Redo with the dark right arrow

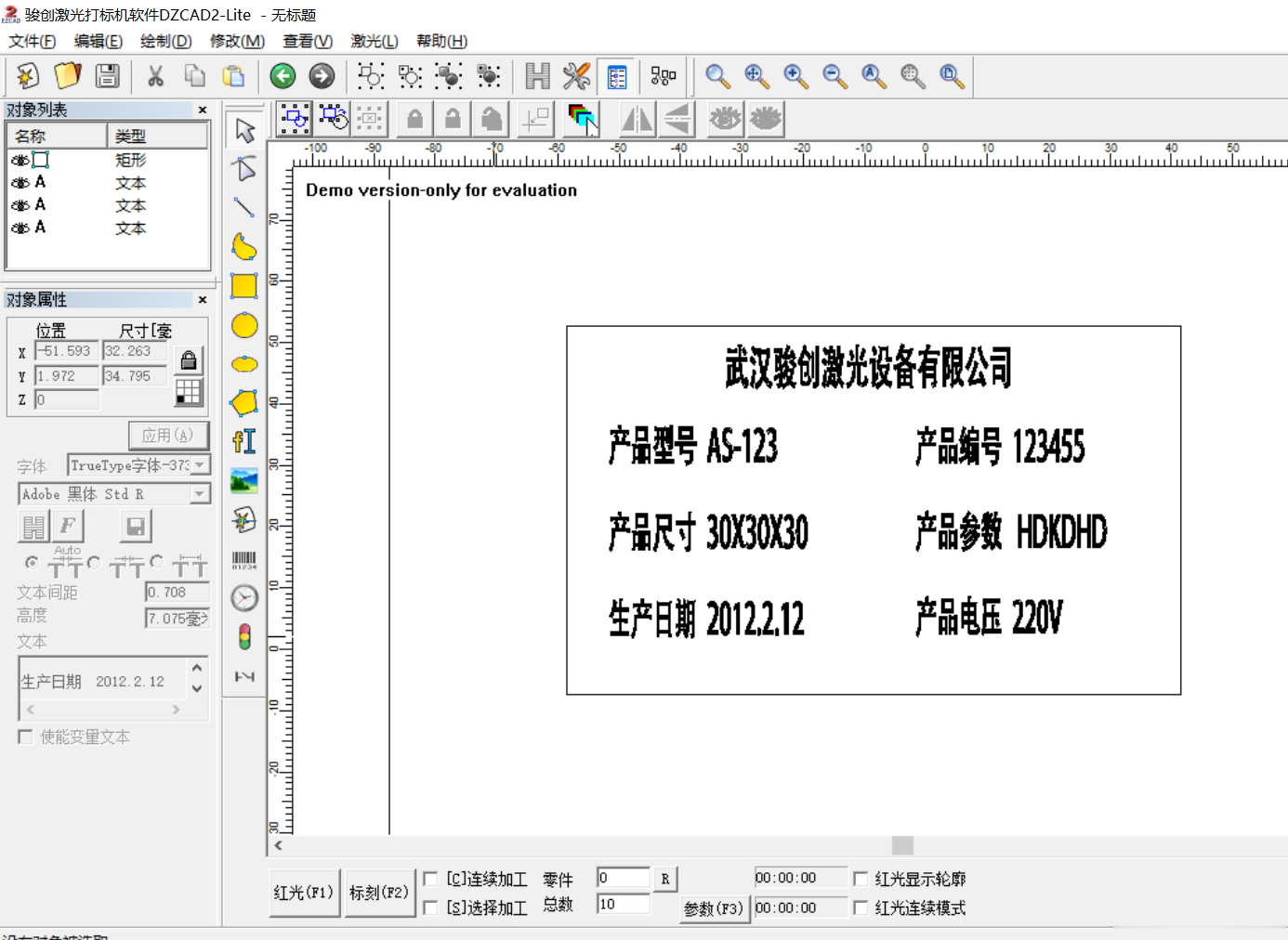pos(322,76)
